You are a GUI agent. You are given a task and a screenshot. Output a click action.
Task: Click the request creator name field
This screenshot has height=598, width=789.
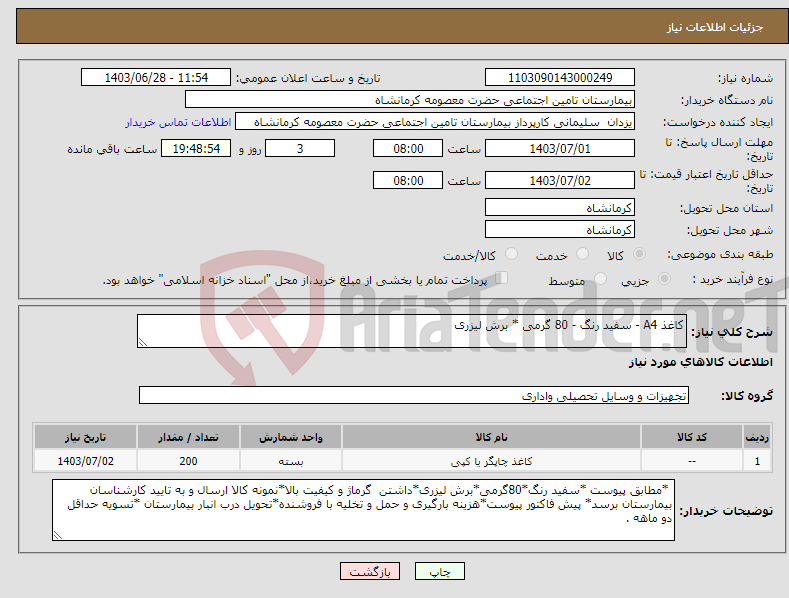(435, 122)
